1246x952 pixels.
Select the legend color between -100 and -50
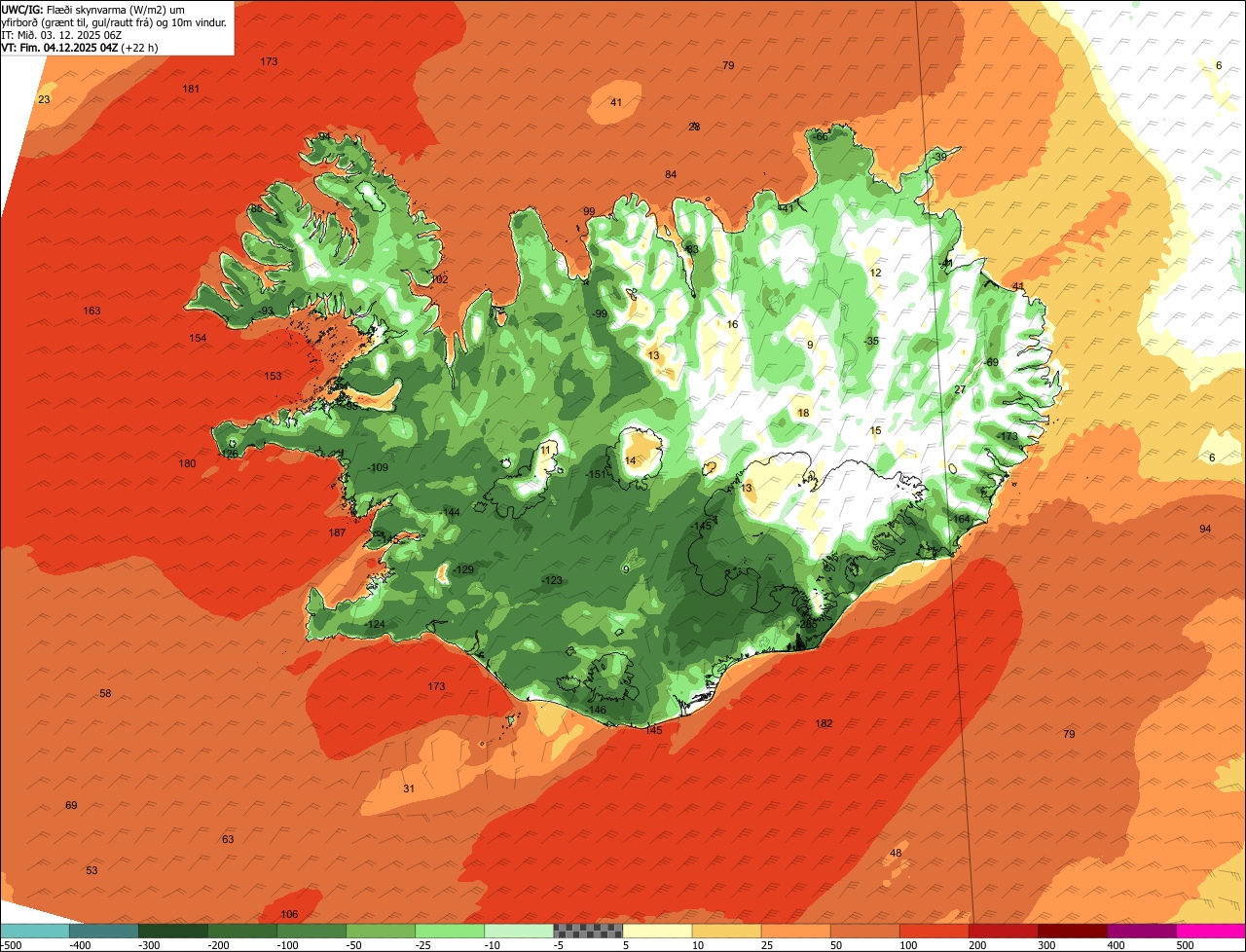[x=311, y=931]
